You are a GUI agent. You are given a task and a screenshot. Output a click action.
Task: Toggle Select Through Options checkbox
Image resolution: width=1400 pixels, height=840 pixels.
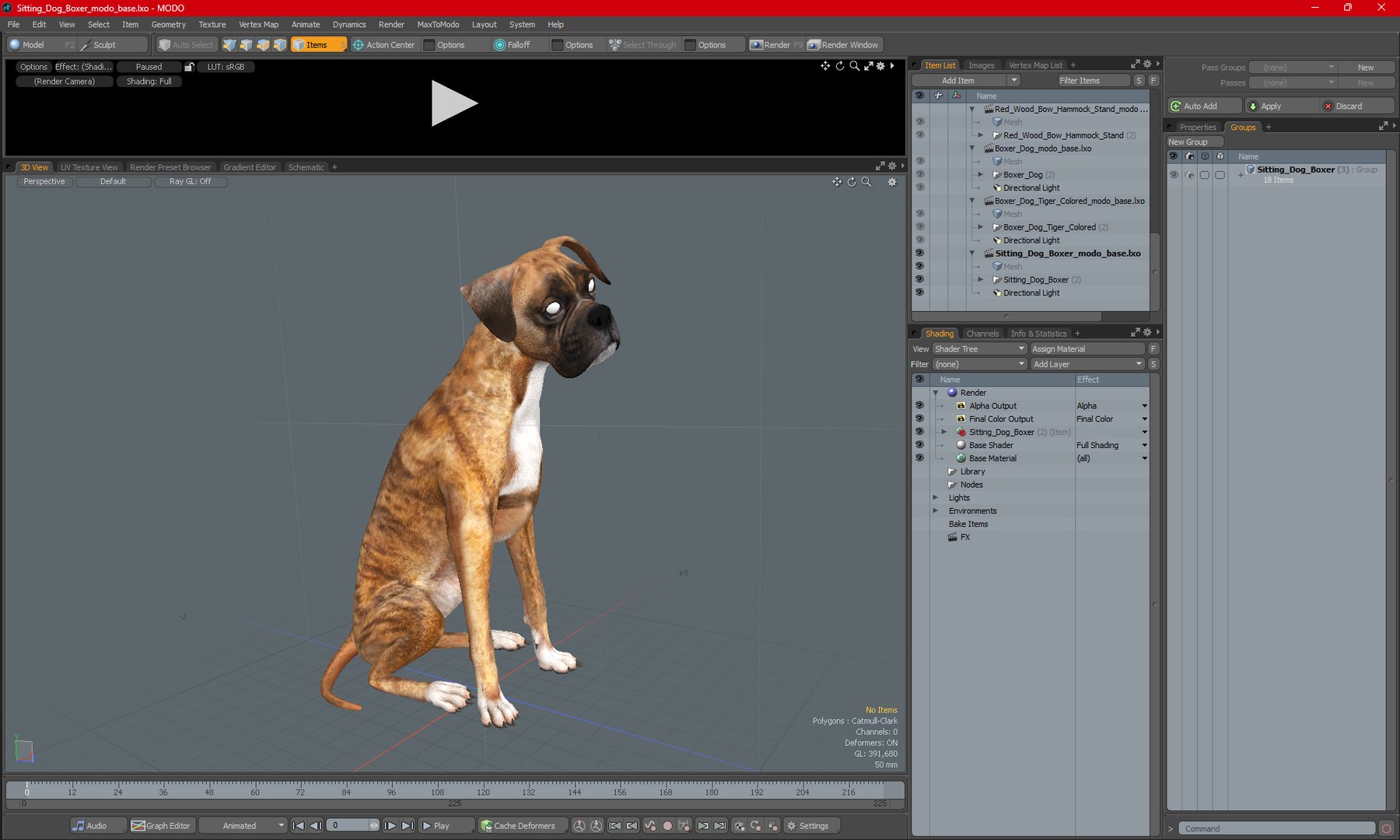point(690,45)
